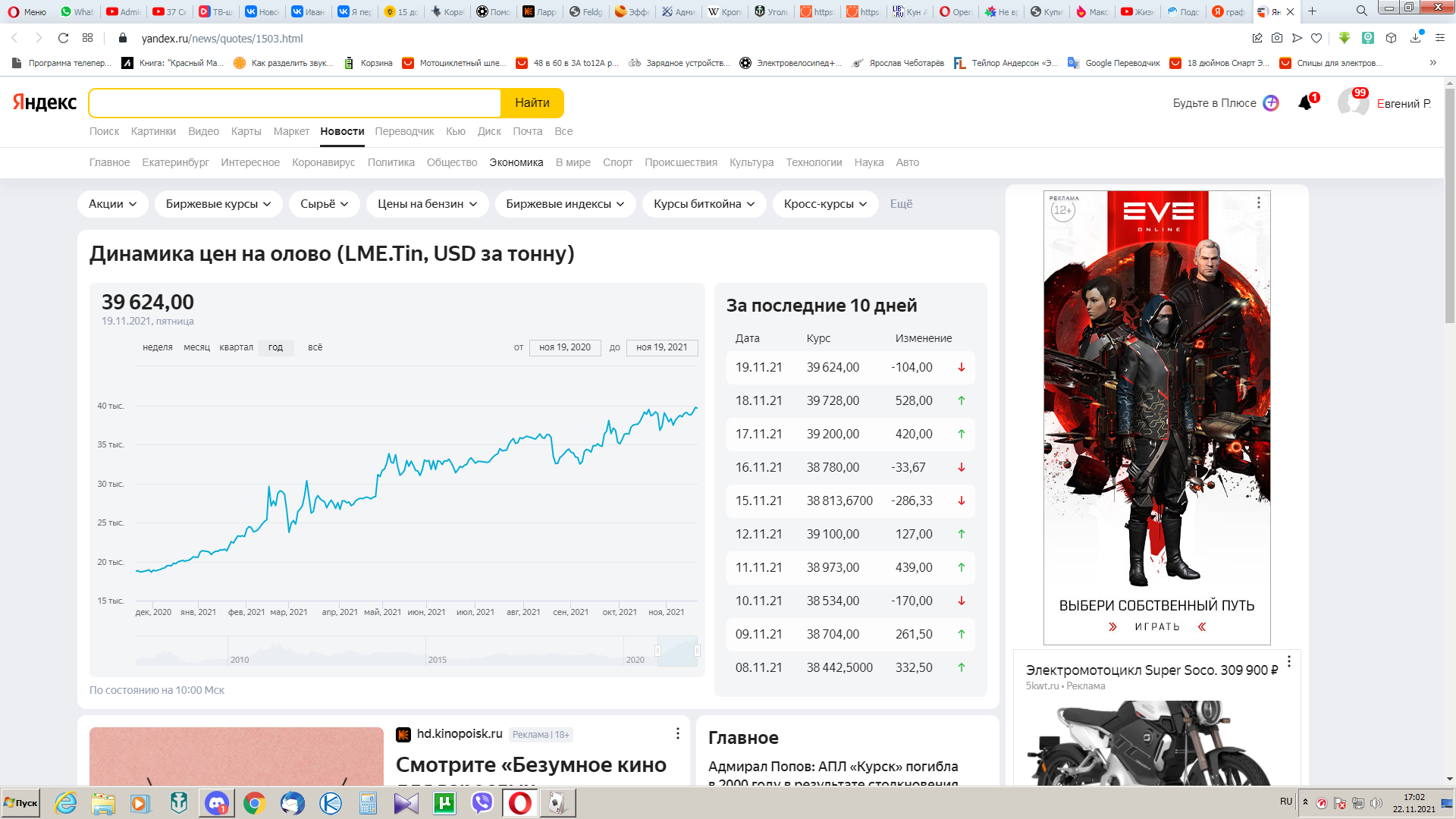Select the 'неделя' chart period
This screenshot has width=1456, height=819.
click(x=158, y=347)
